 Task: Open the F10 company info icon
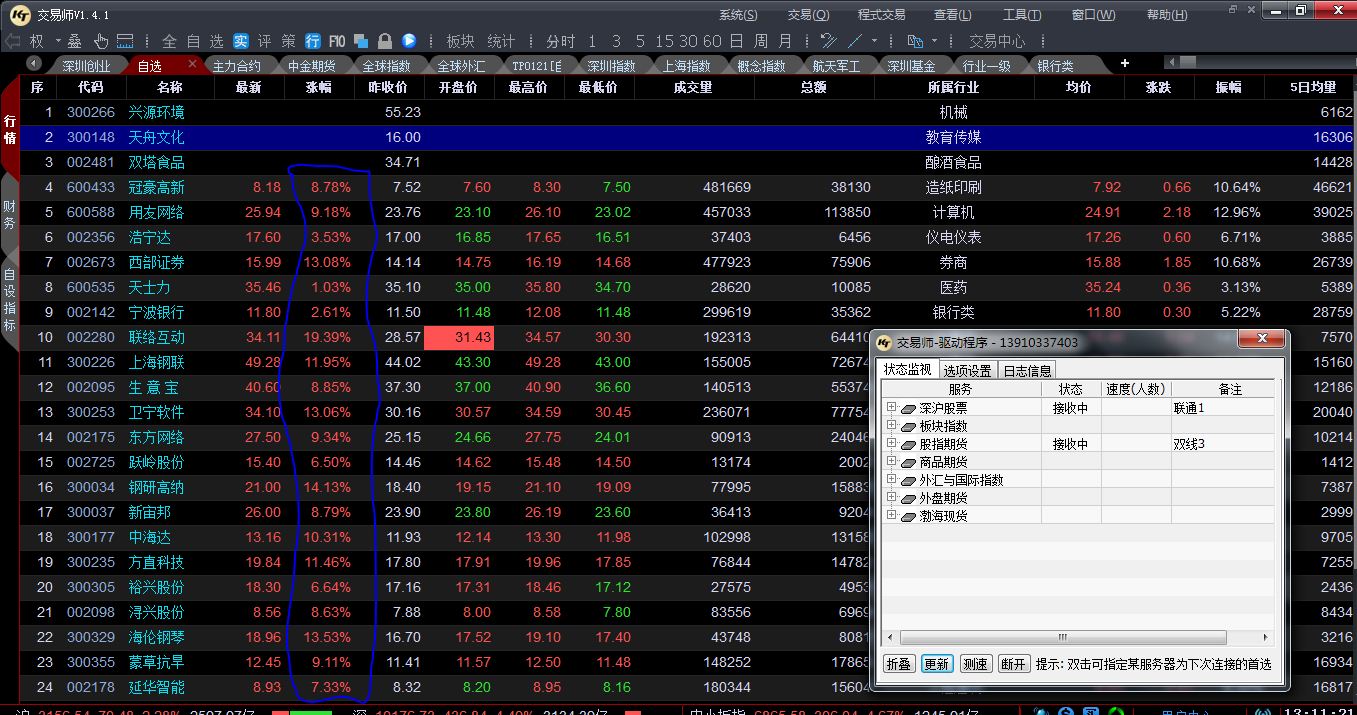(x=337, y=41)
